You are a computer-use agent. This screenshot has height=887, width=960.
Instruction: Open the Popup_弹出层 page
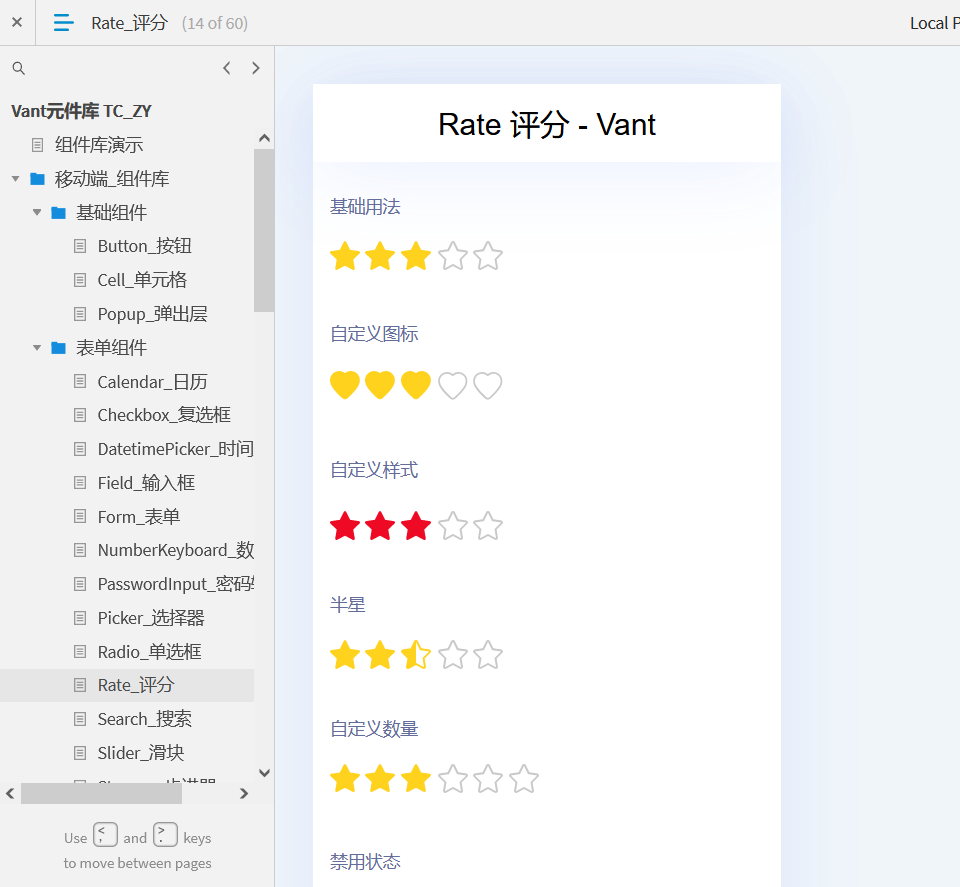[152, 314]
